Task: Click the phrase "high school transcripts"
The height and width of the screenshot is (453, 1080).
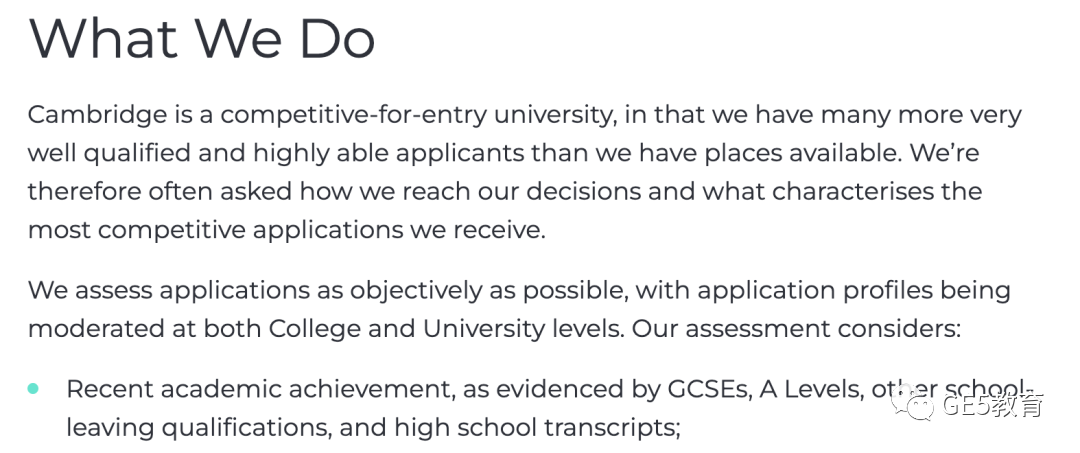Action: 536,428
